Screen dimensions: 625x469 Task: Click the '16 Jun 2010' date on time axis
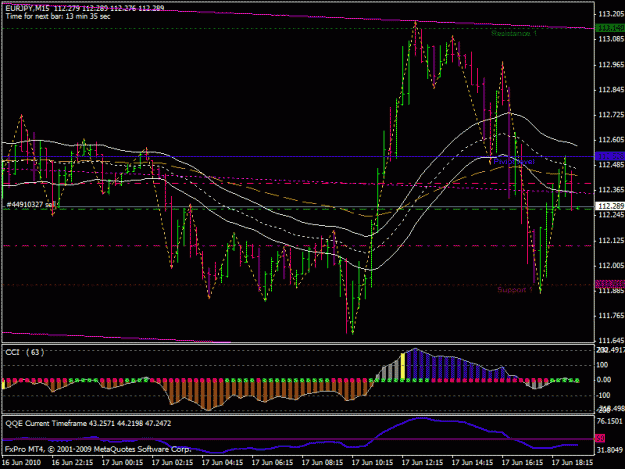21,462
